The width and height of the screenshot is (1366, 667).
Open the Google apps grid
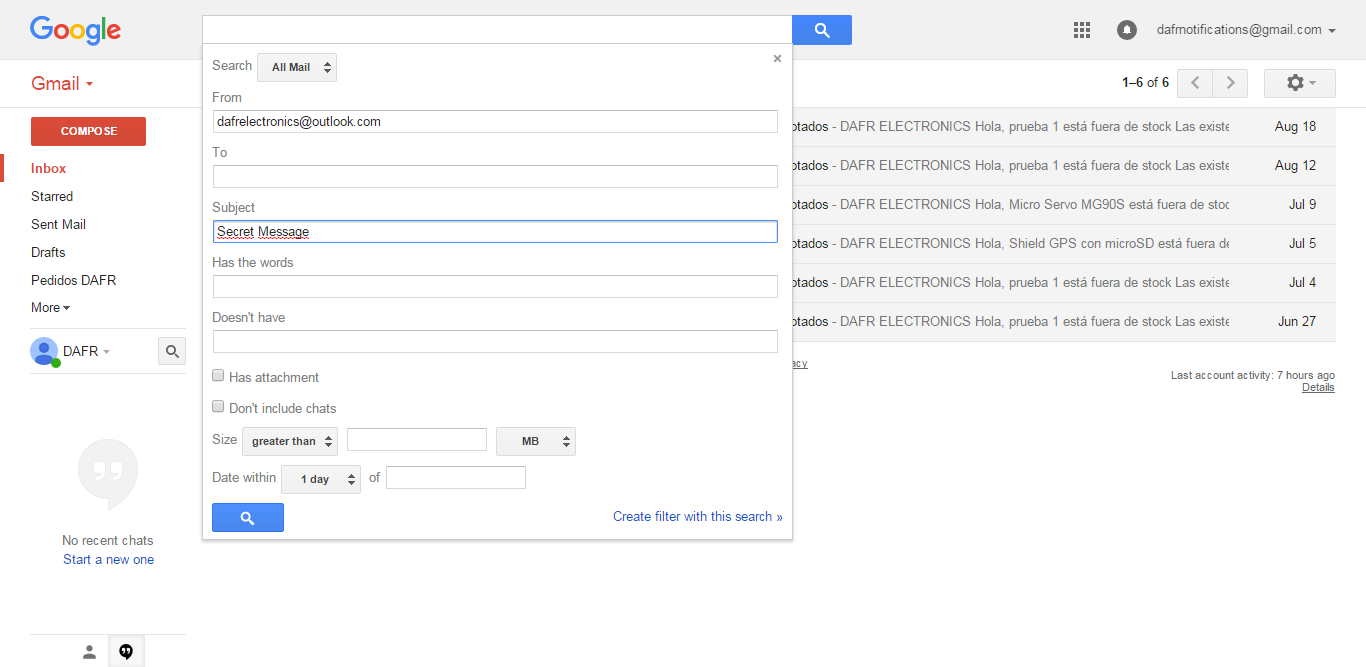click(1081, 30)
